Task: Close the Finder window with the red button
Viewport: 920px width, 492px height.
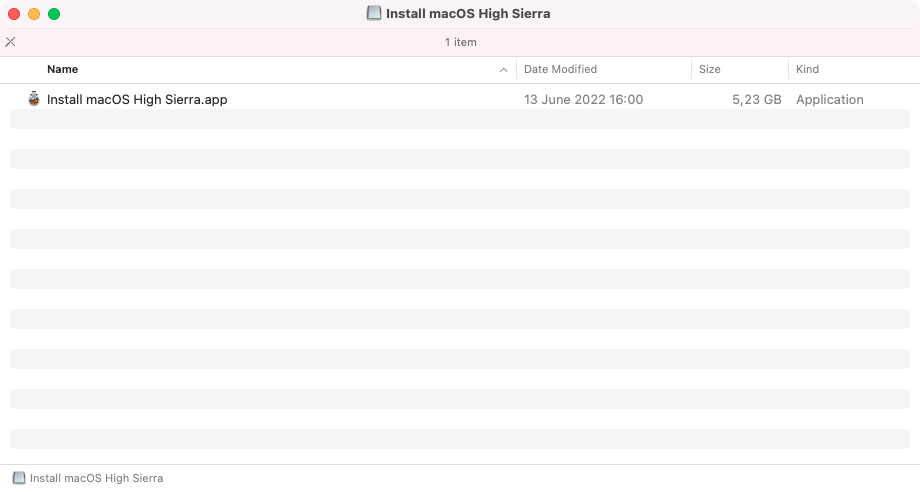Action: [14, 14]
